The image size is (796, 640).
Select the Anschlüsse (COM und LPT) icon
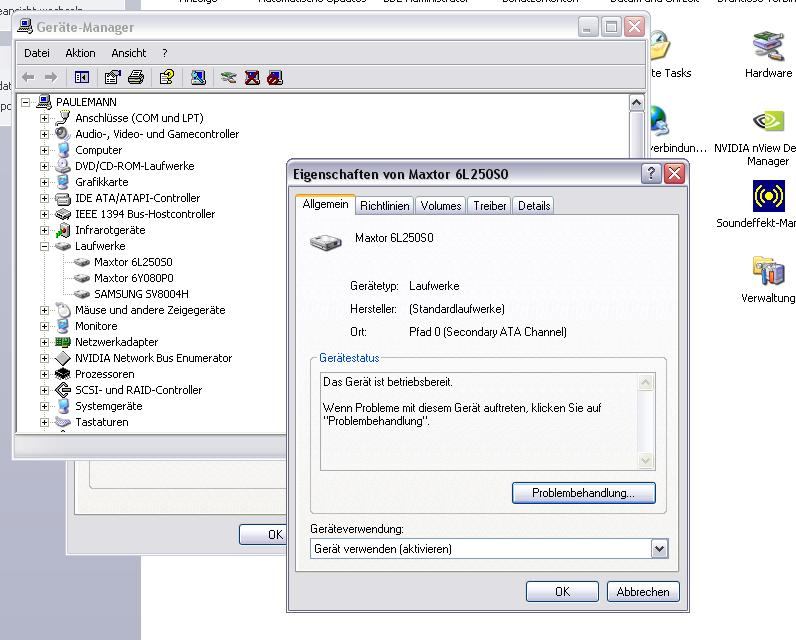click(63, 118)
